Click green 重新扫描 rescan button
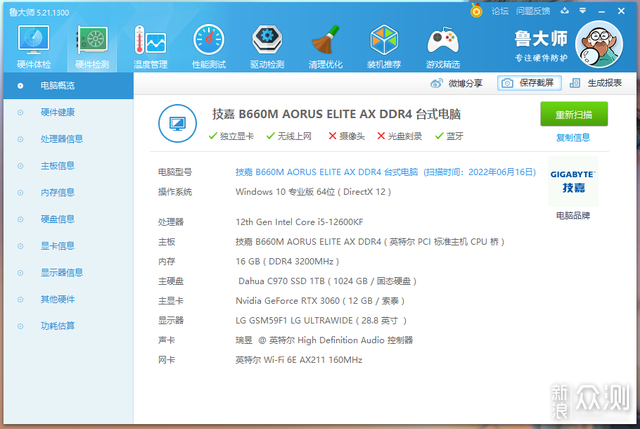The height and width of the screenshot is (429, 640). point(574,114)
